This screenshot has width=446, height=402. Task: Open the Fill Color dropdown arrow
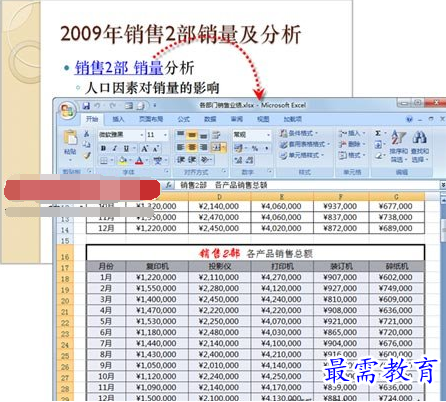pos(129,161)
